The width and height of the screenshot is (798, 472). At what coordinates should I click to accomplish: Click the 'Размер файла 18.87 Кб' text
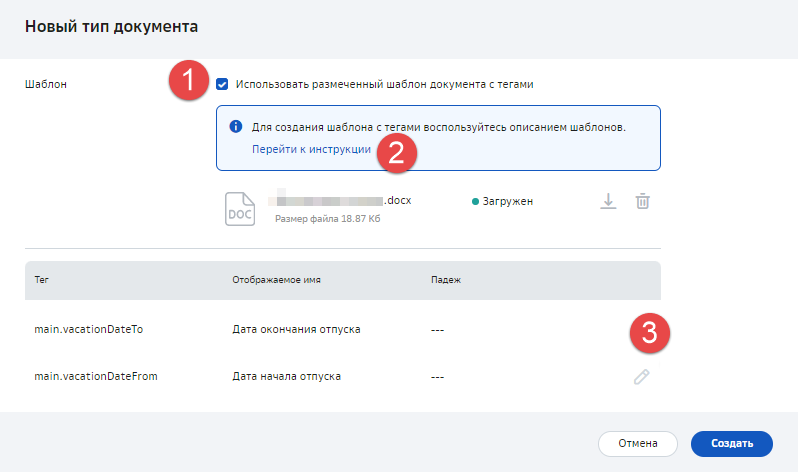coord(328,219)
